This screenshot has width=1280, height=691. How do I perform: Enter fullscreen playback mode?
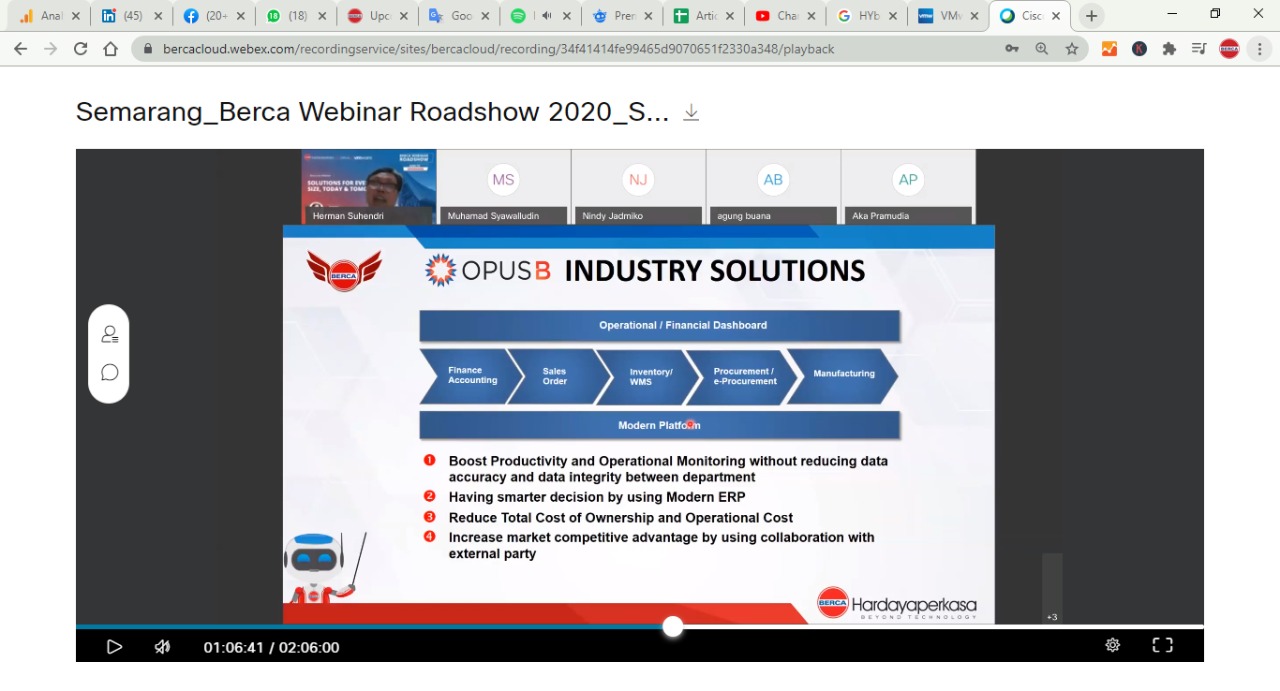(x=1162, y=645)
